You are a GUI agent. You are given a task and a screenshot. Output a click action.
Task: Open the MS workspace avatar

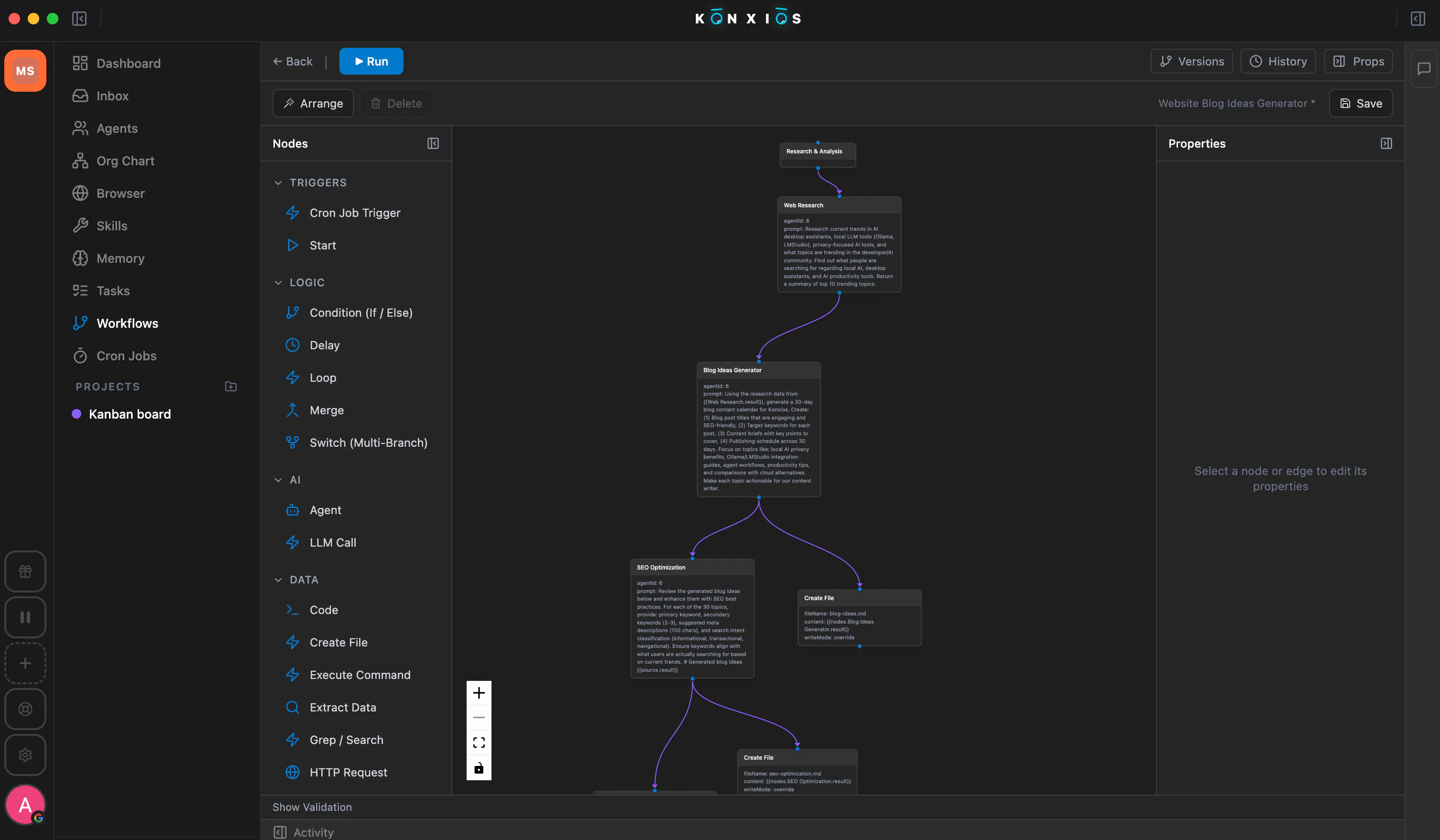tap(25, 71)
